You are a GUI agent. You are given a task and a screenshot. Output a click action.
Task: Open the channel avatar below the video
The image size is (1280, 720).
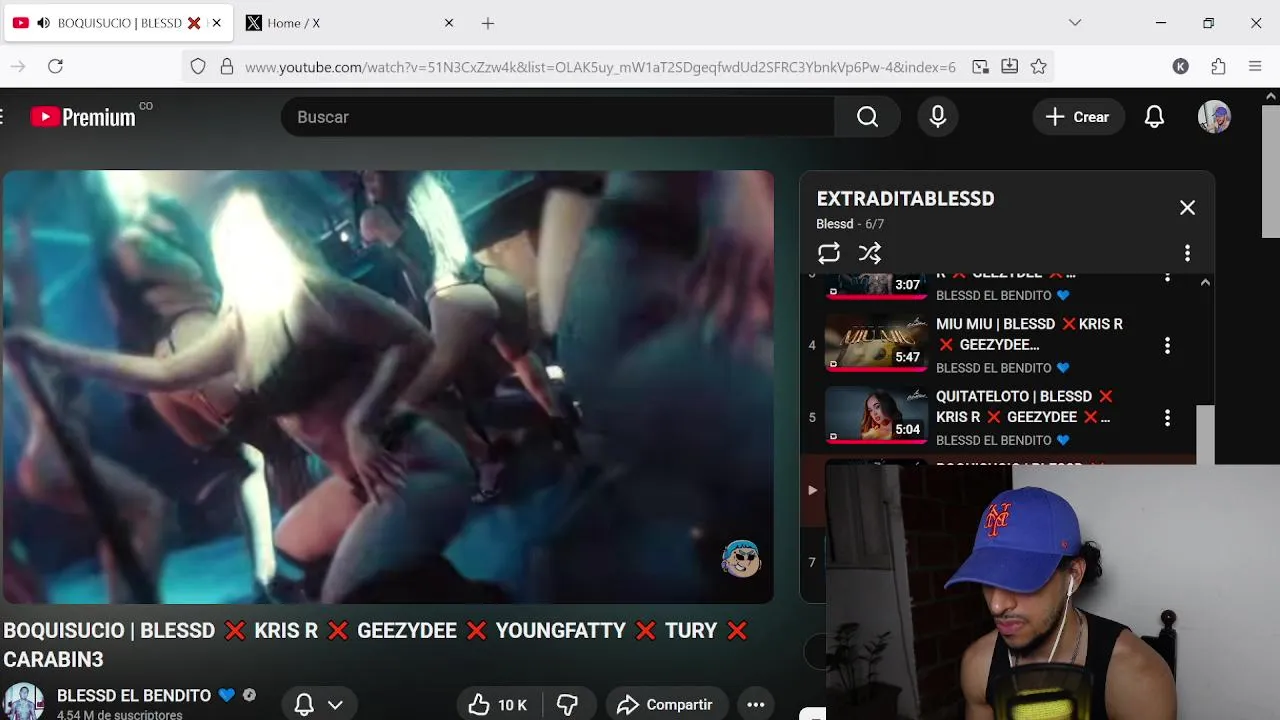pos(23,701)
